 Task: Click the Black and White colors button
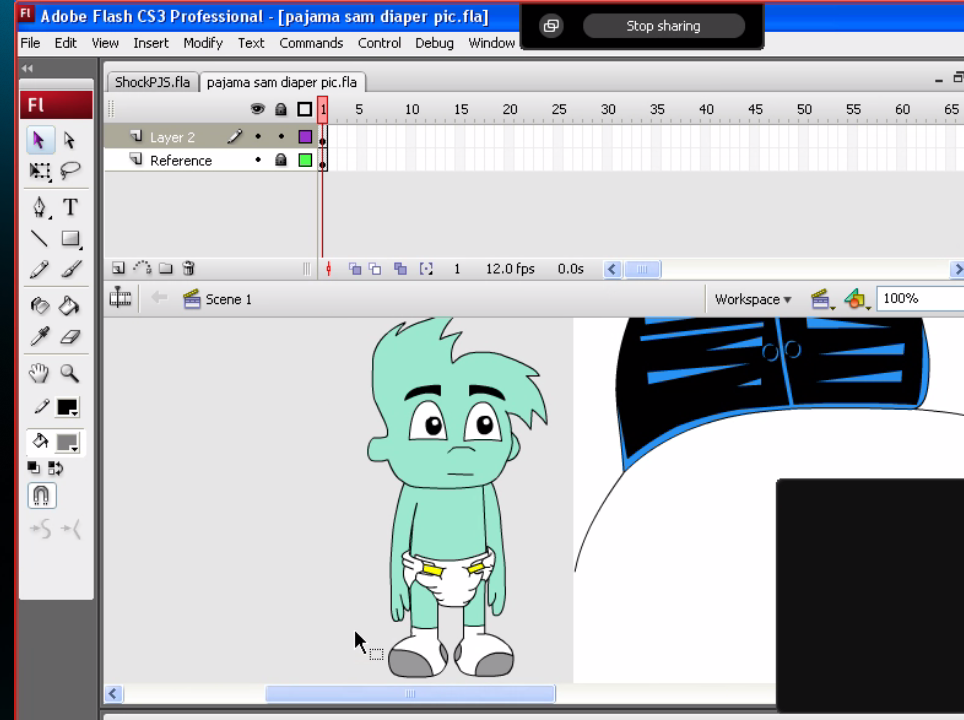pos(34,469)
